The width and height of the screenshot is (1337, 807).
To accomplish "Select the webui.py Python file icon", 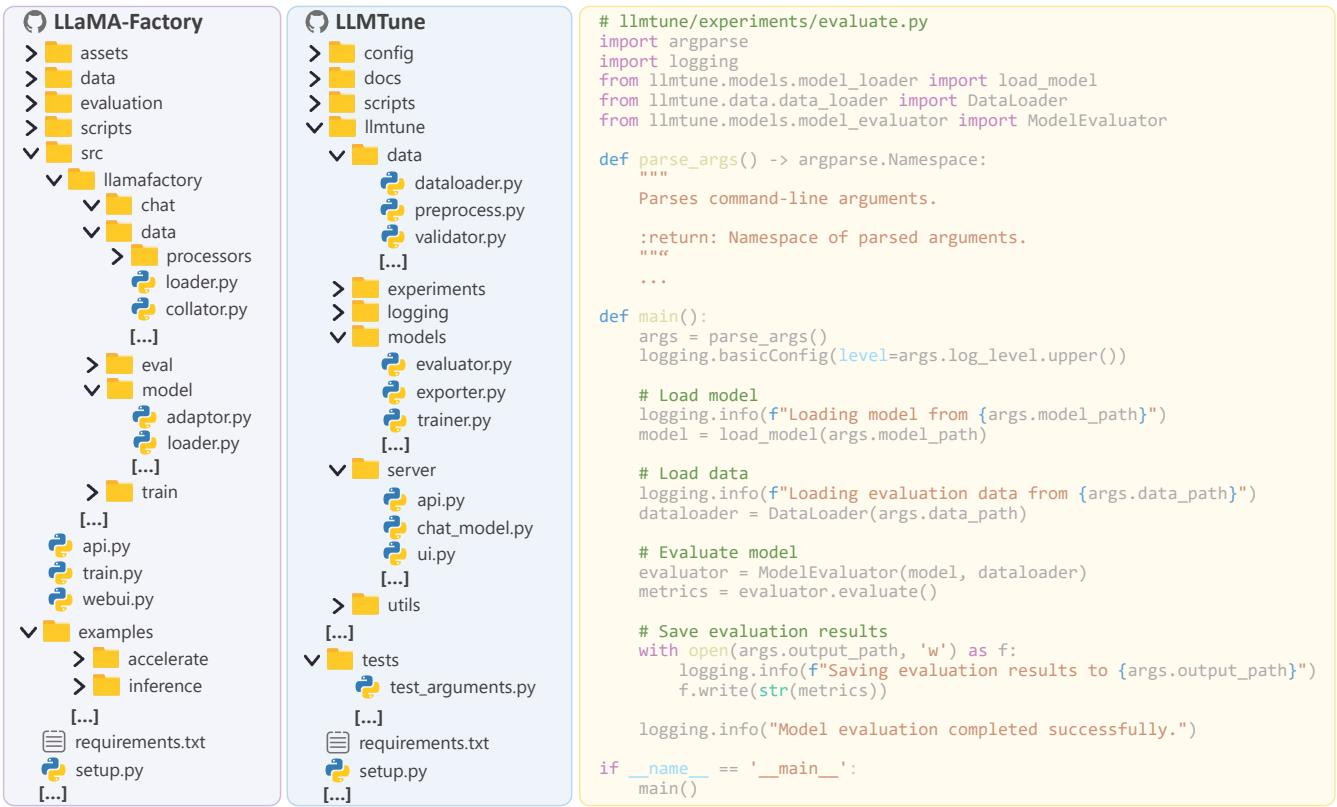I will (x=61, y=599).
